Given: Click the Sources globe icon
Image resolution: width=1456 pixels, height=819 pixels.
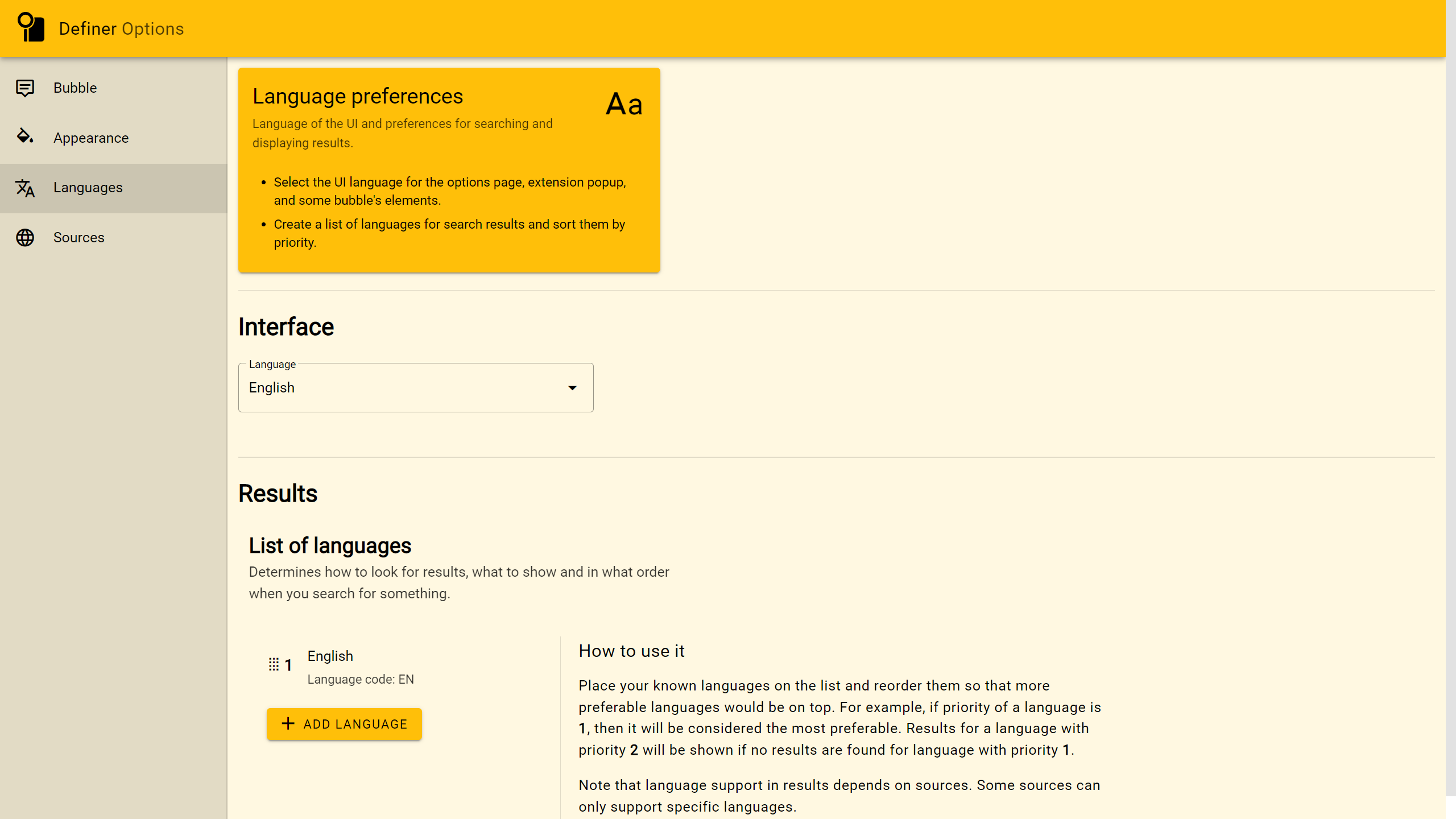Looking at the screenshot, I should coord(25,237).
